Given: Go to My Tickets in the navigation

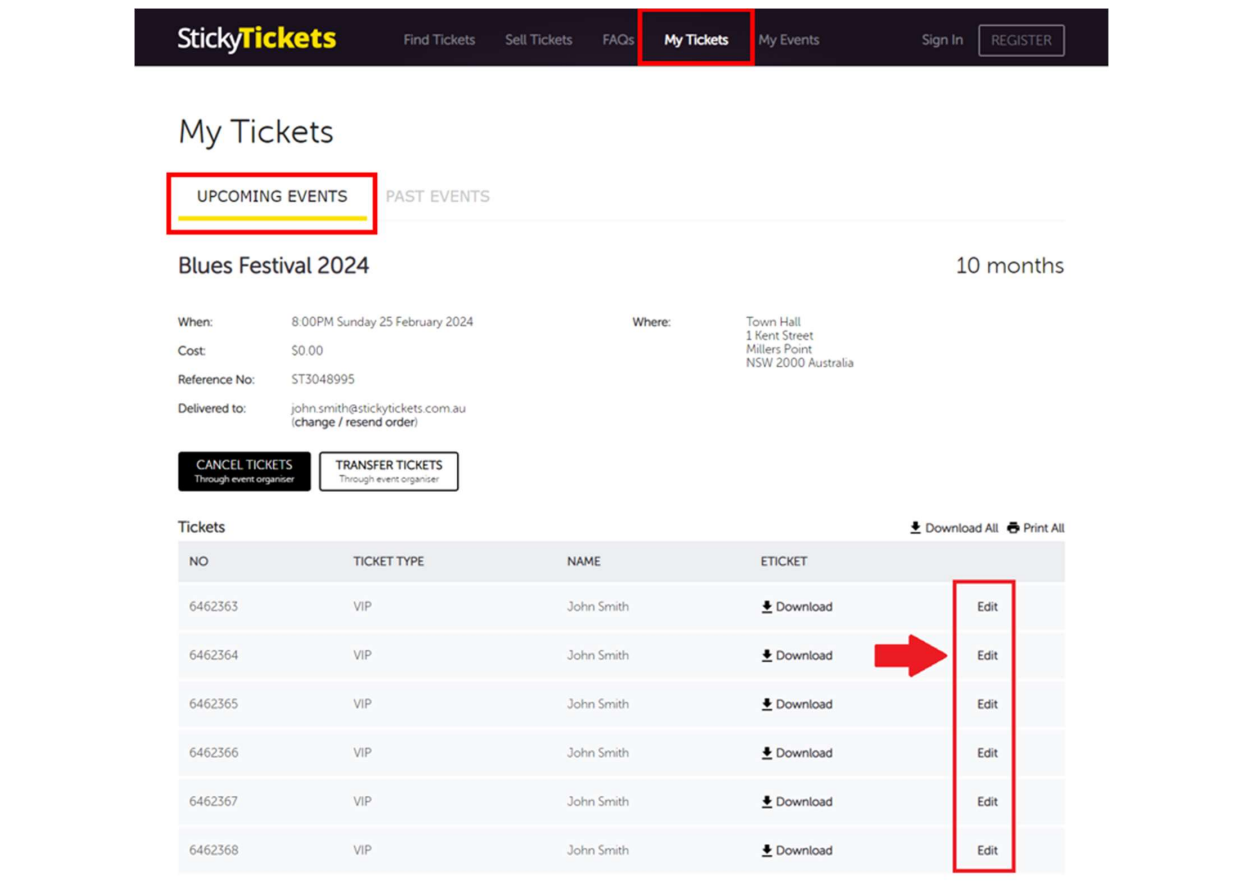Looking at the screenshot, I should pos(696,40).
